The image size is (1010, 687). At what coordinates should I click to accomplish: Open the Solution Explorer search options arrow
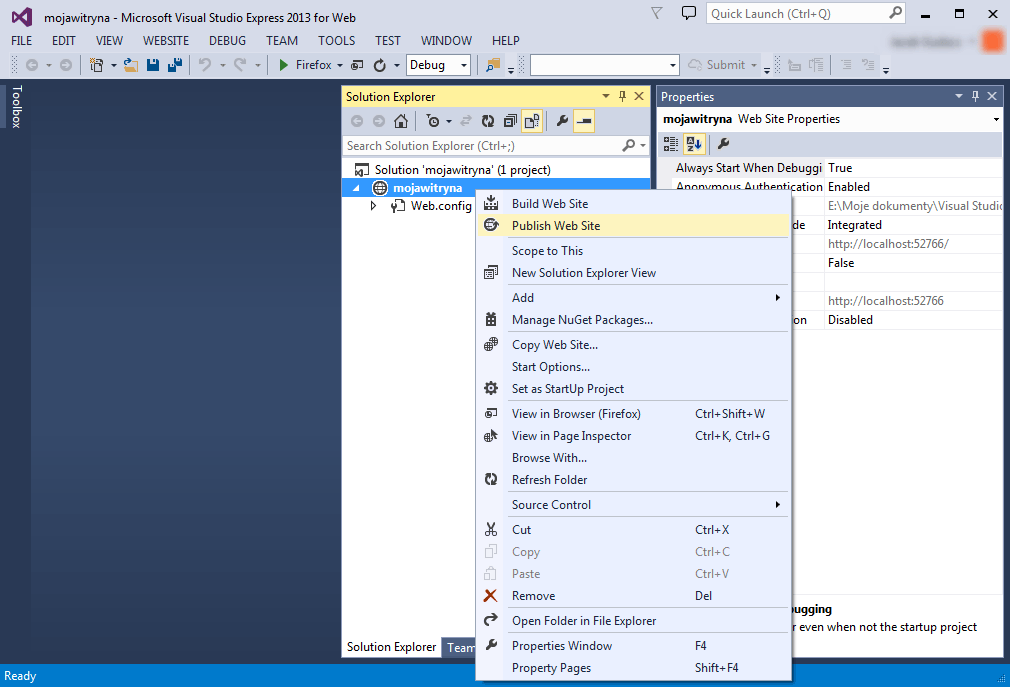click(643, 146)
